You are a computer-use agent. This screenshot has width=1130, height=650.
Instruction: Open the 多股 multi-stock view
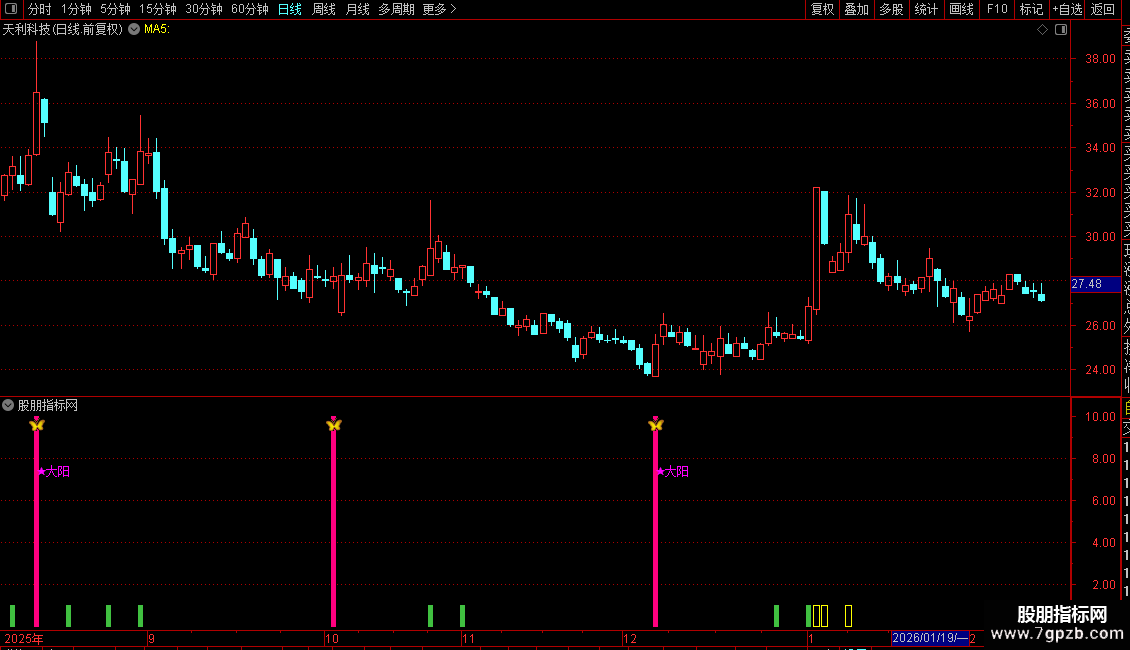coord(891,9)
